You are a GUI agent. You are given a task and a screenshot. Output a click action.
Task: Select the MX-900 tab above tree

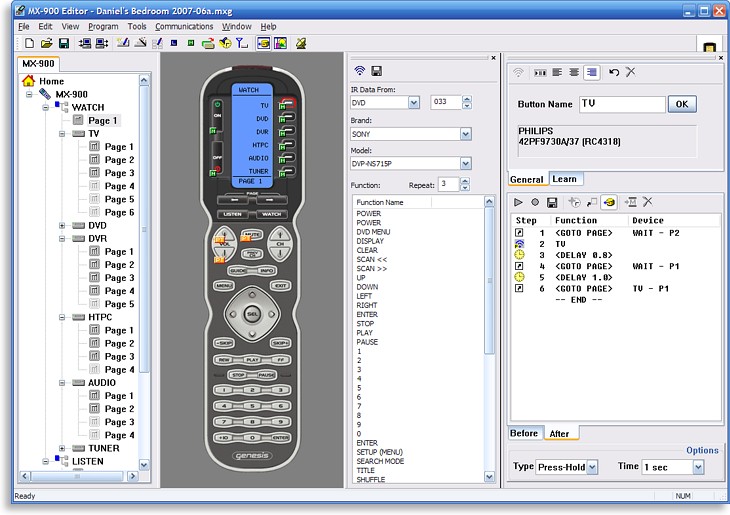coord(39,64)
